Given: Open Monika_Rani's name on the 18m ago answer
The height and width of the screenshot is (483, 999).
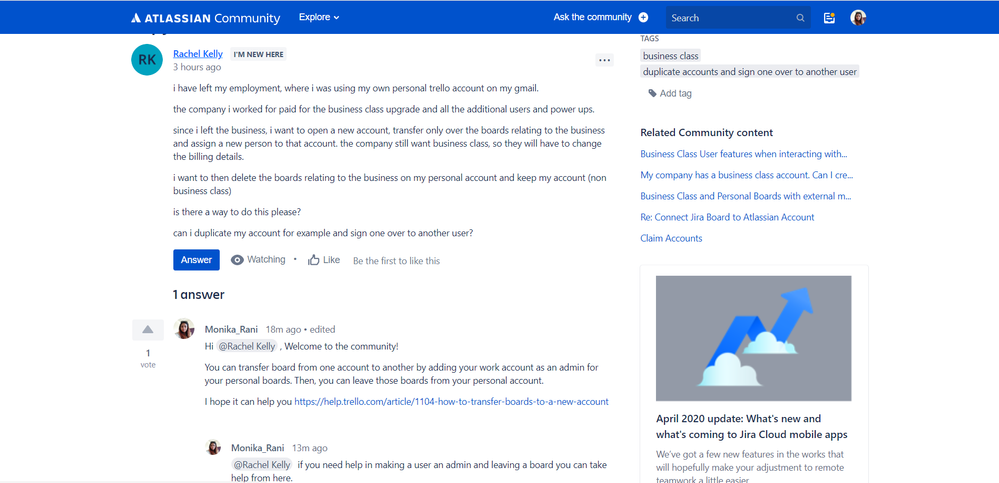Looking at the screenshot, I should click(x=233, y=329).
